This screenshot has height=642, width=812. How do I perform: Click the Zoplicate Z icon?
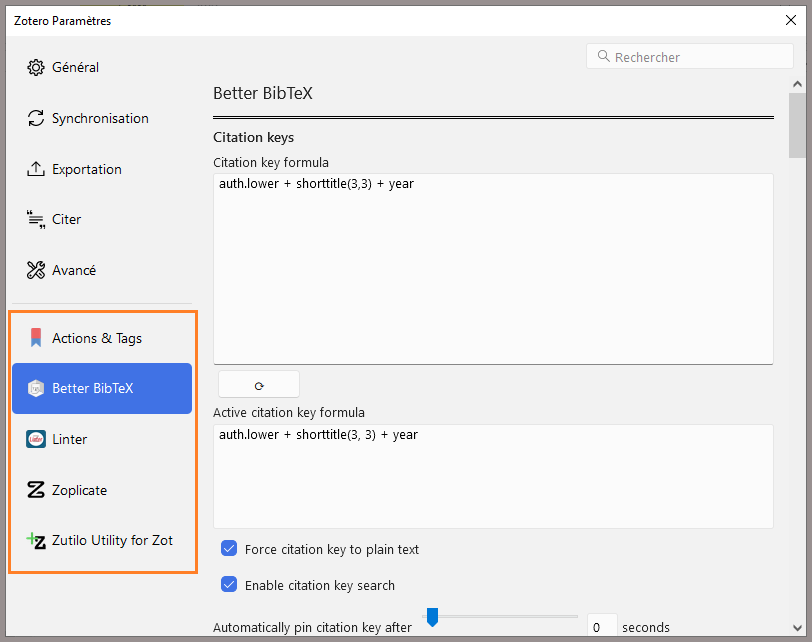pos(36,490)
